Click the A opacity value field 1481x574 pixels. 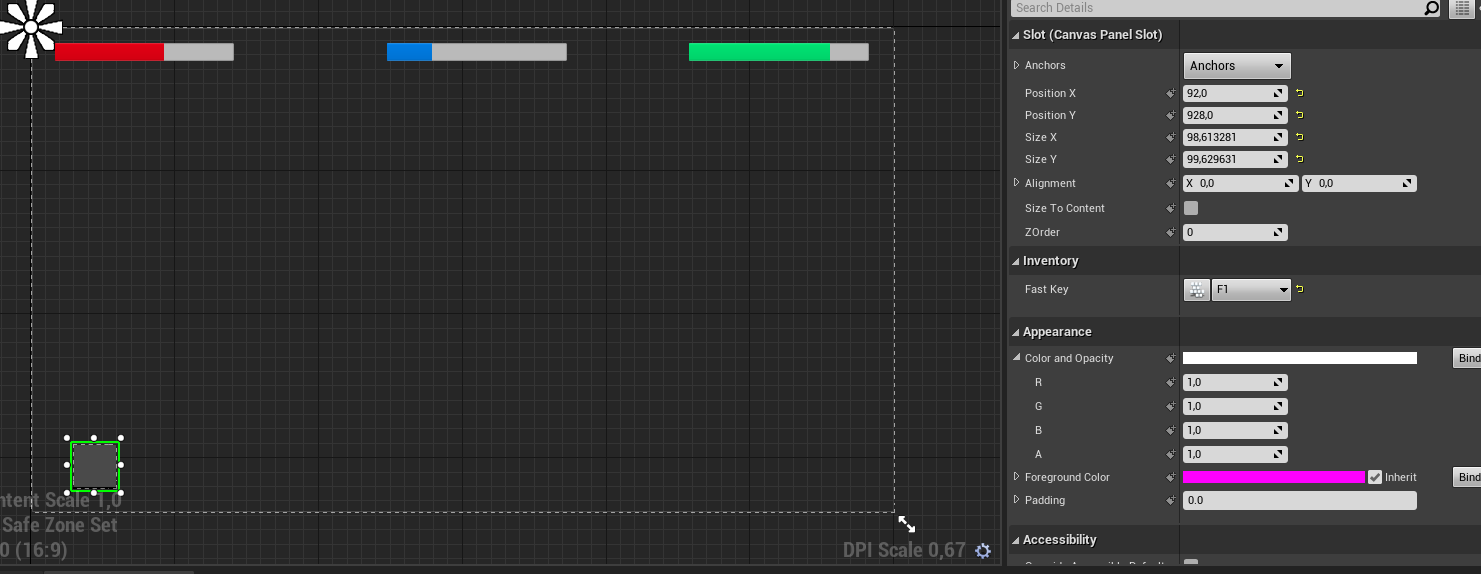pyautogui.click(x=1235, y=454)
